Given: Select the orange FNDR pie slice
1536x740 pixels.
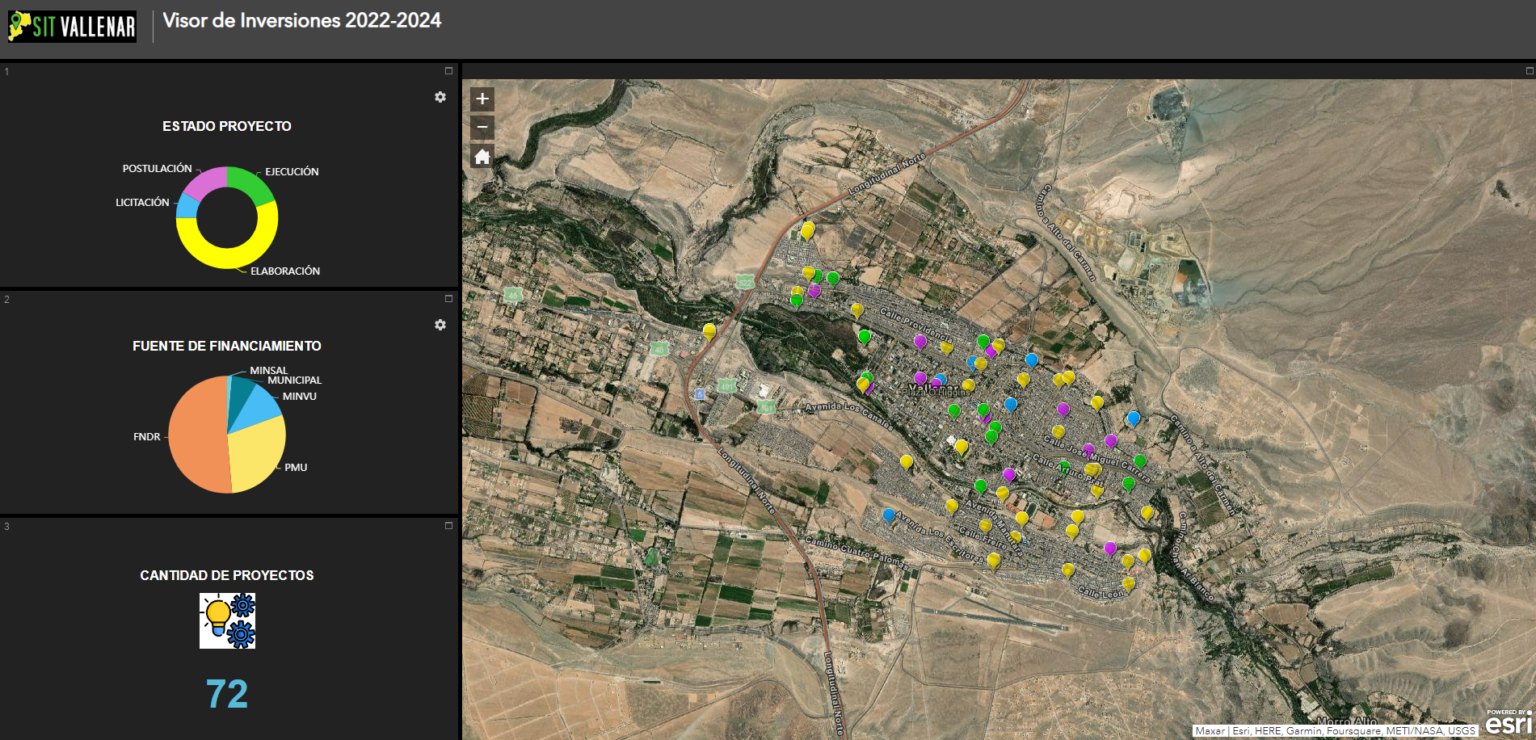Looking at the screenshot, I should pos(195,436).
